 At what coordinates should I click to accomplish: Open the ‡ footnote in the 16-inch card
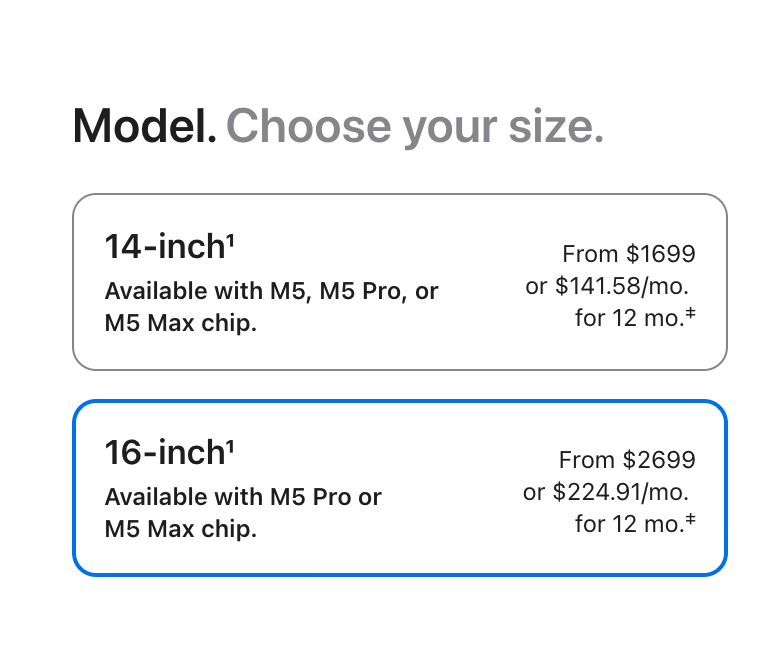(x=691, y=519)
